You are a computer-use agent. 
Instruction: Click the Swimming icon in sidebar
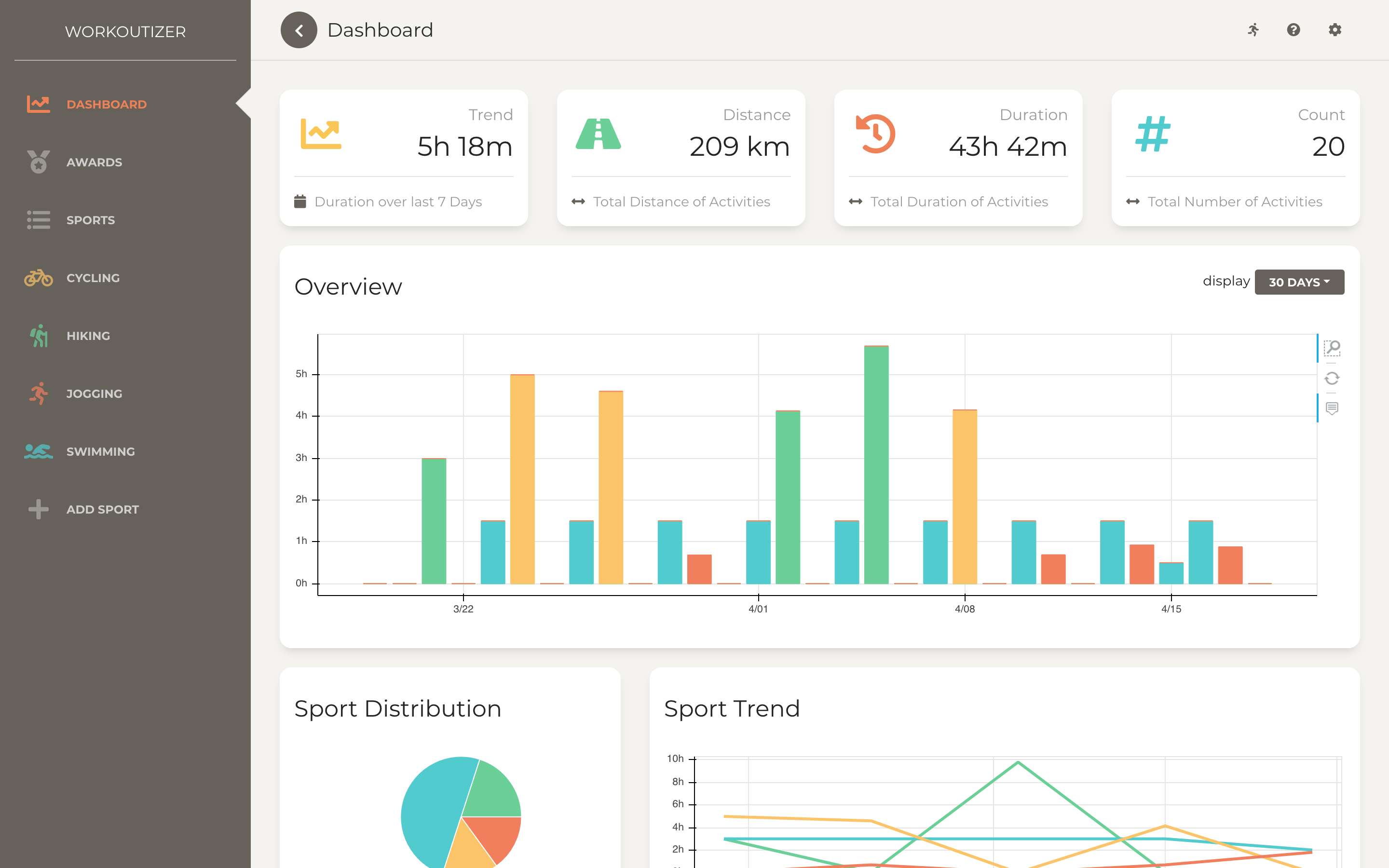click(x=39, y=451)
